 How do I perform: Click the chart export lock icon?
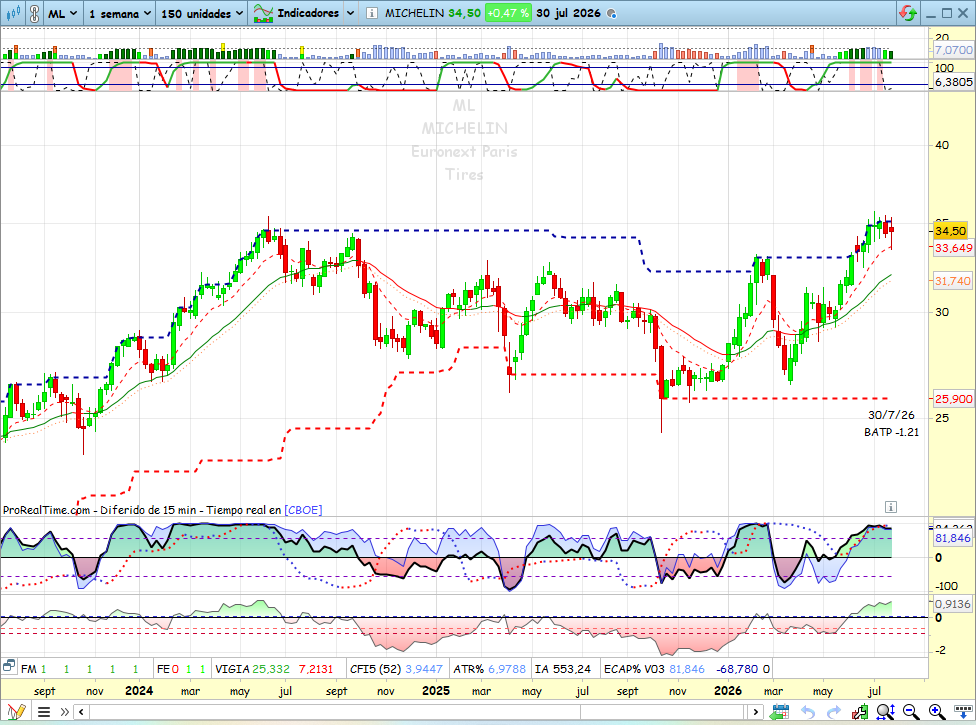(x=860, y=711)
